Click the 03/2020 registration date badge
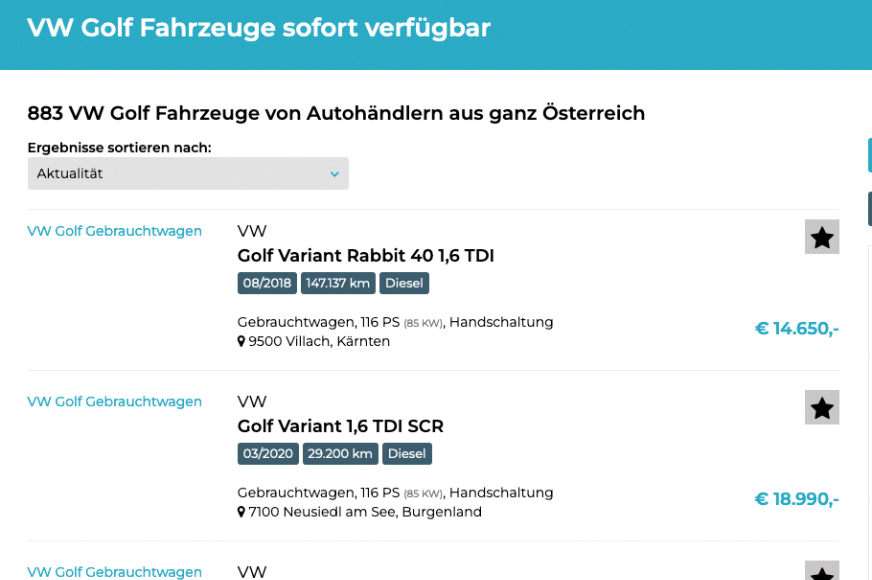The width and height of the screenshot is (872, 580). pos(268,454)
